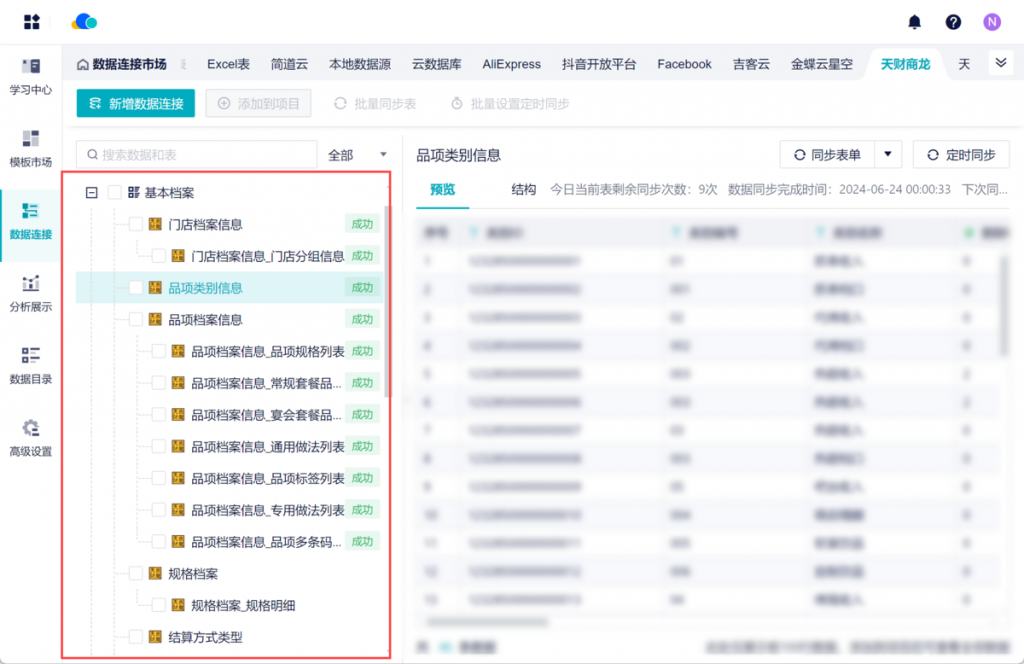Click table icon of 品项档案信息_通用做法列表
The image size is (1024, 664).
coord(178,447)
